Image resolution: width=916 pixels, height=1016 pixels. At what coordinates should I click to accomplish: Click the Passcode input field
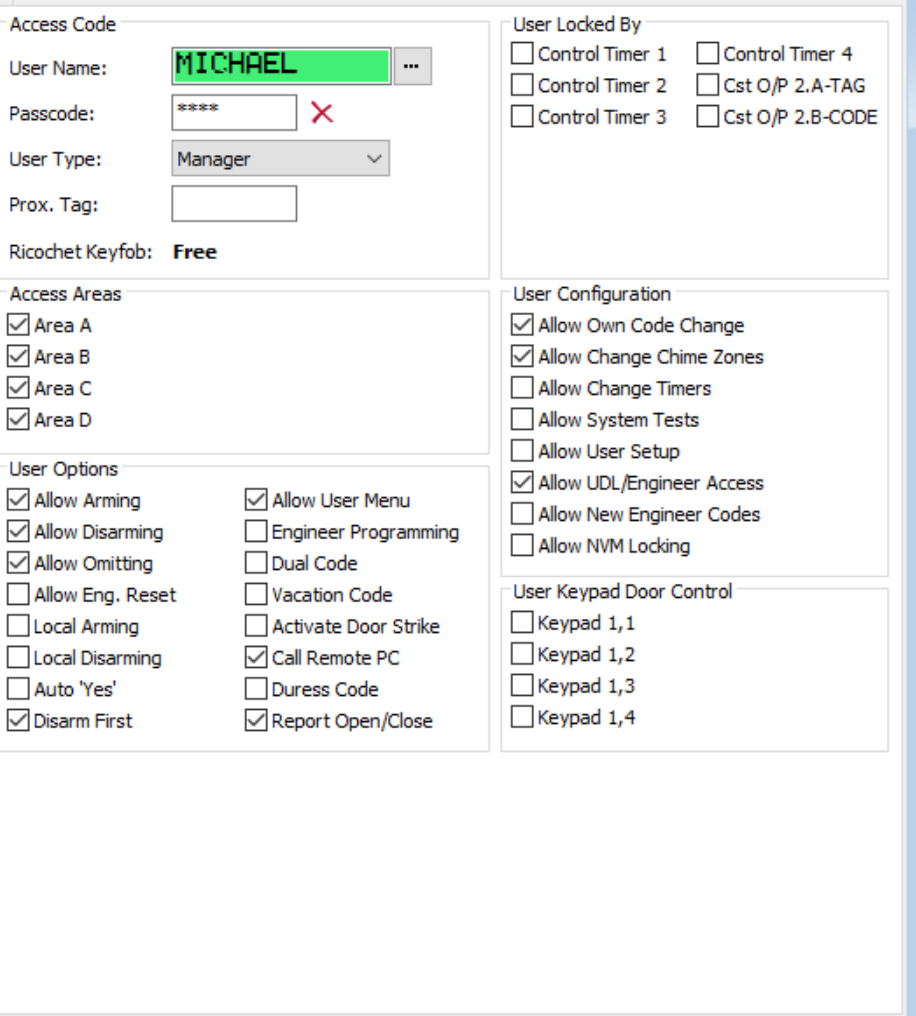pyautogui.click(x=234, y=113)
